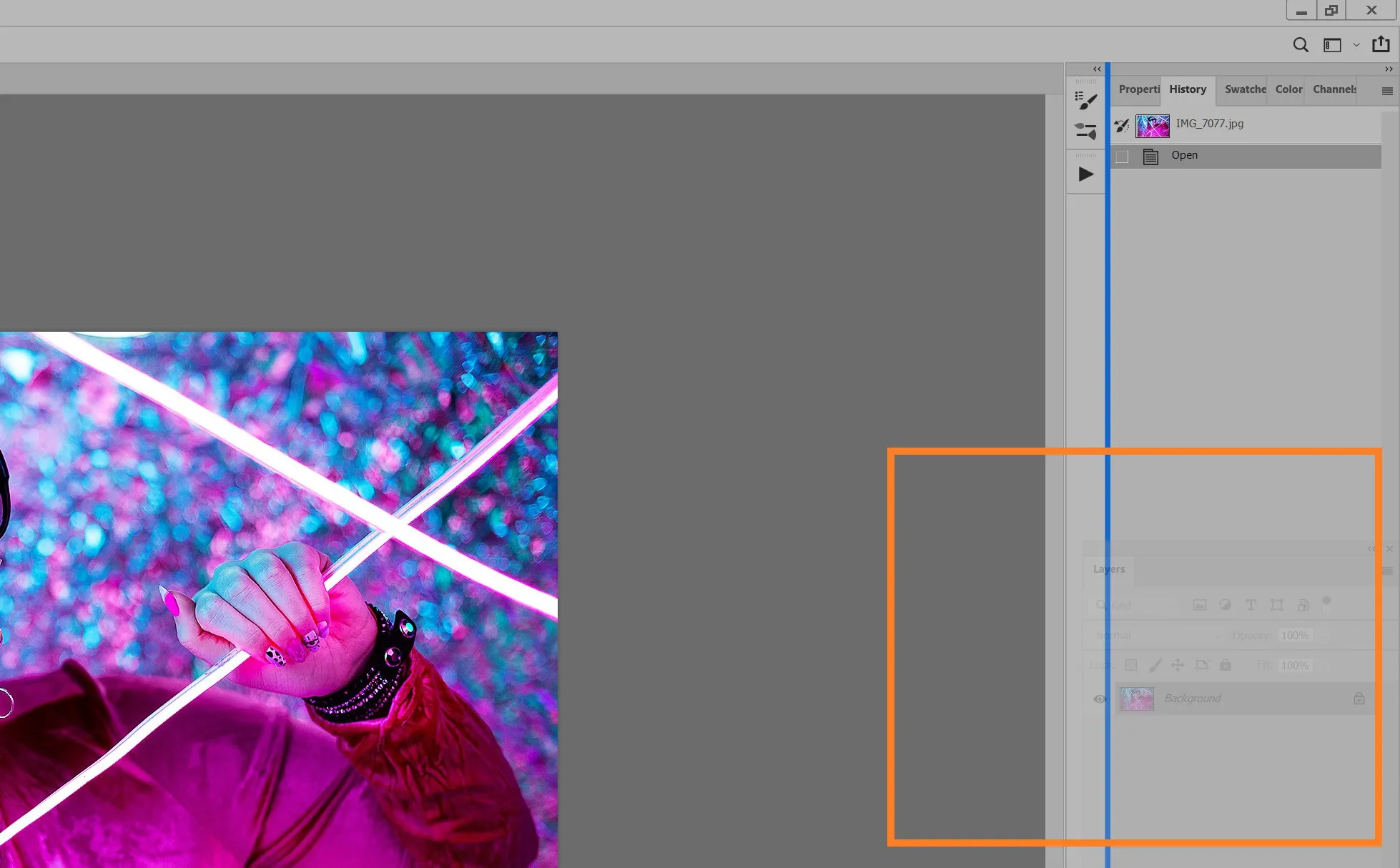Image resolution: width=1400 pixels, height=868 pixels.
Task: Open the Adjustments sliders panel icon
Action: click(1086, 131)
